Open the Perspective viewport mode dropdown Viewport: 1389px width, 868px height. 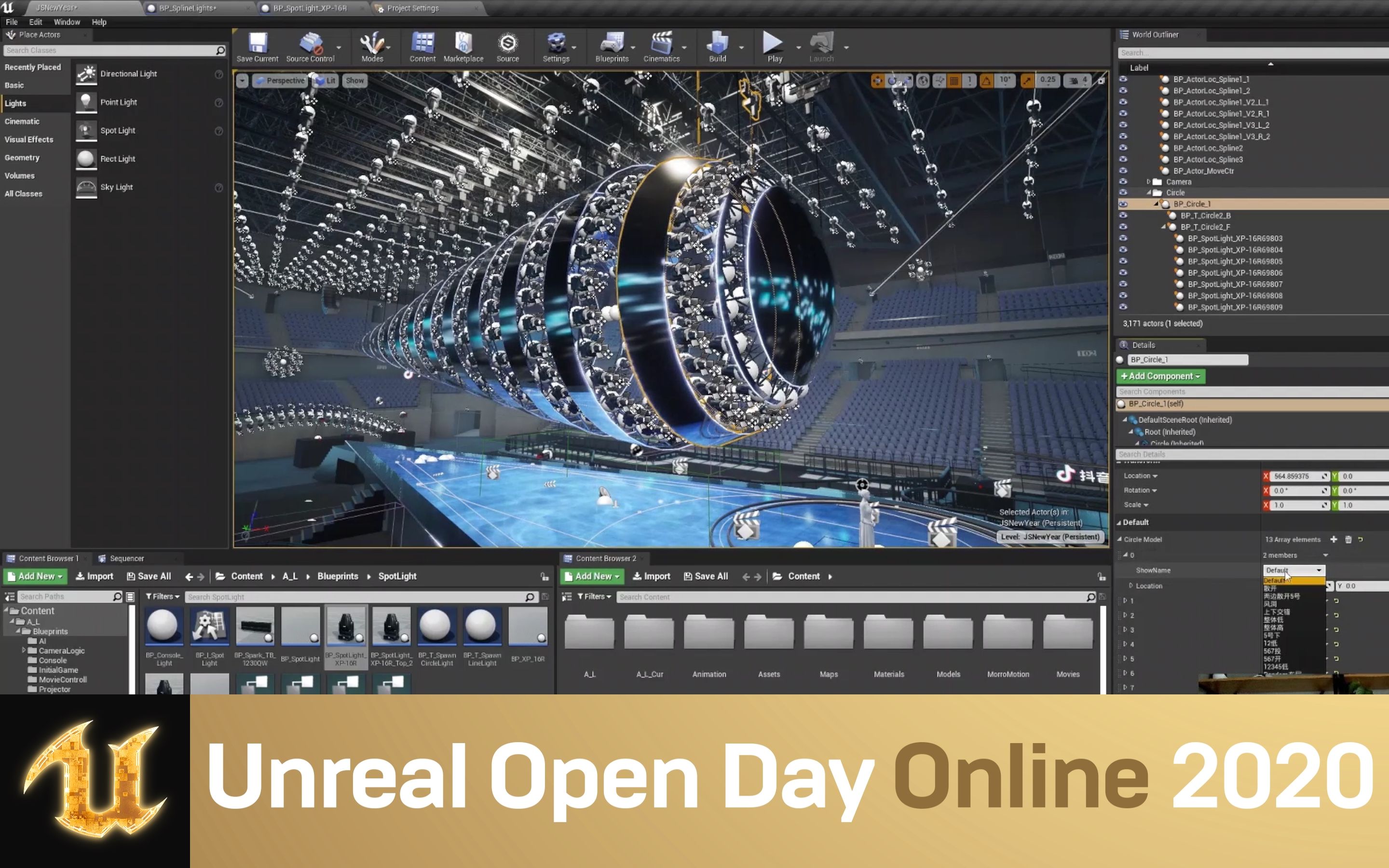(x=280, y=81)
